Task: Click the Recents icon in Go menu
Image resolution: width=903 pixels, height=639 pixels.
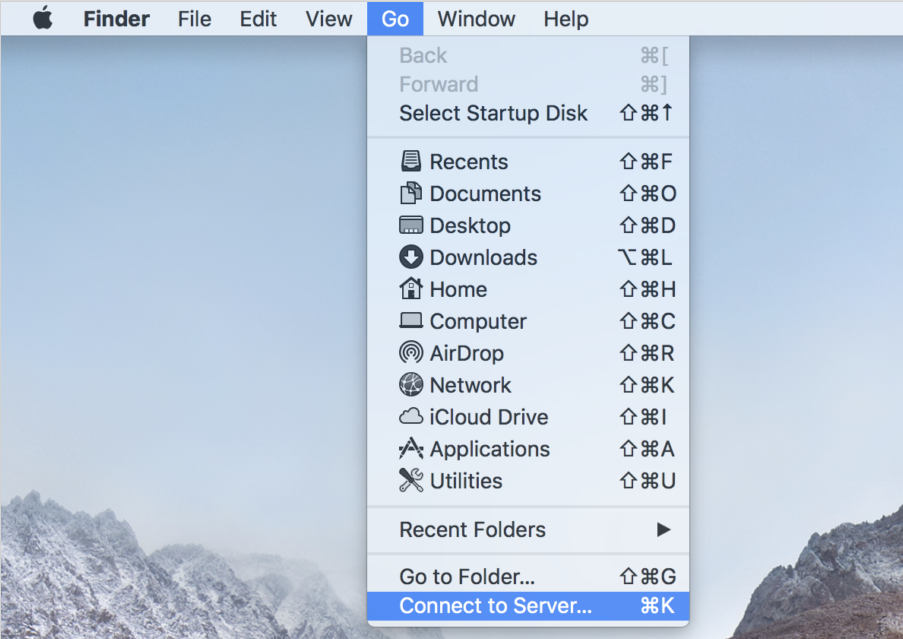Action: (411, 162)
